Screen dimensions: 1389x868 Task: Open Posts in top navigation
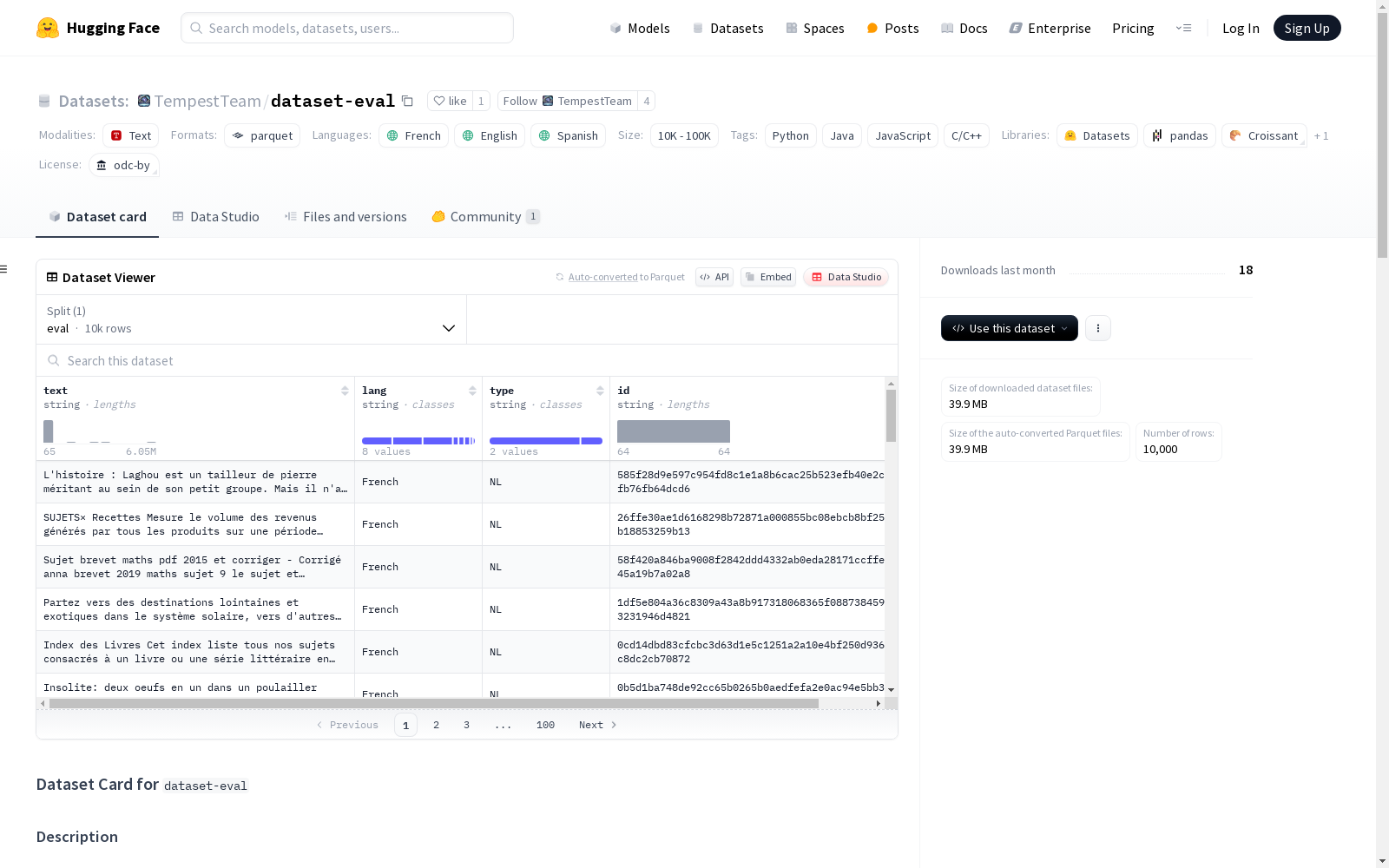coord(892,28)
